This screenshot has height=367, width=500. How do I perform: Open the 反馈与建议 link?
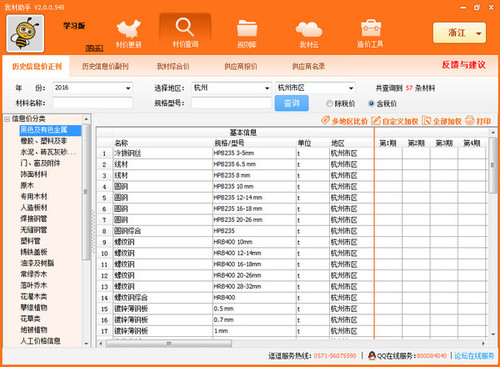(x=464, y=65)
